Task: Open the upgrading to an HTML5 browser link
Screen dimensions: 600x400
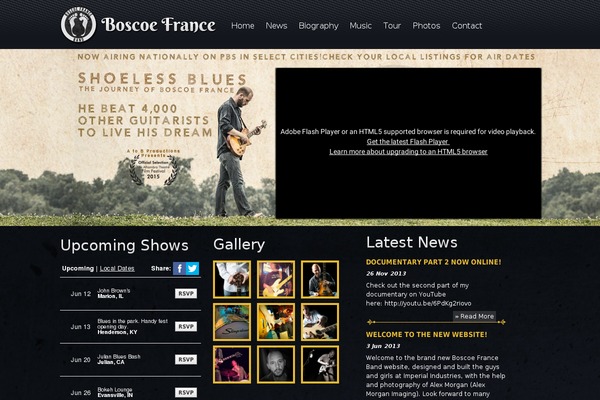Action: (408, 152)
